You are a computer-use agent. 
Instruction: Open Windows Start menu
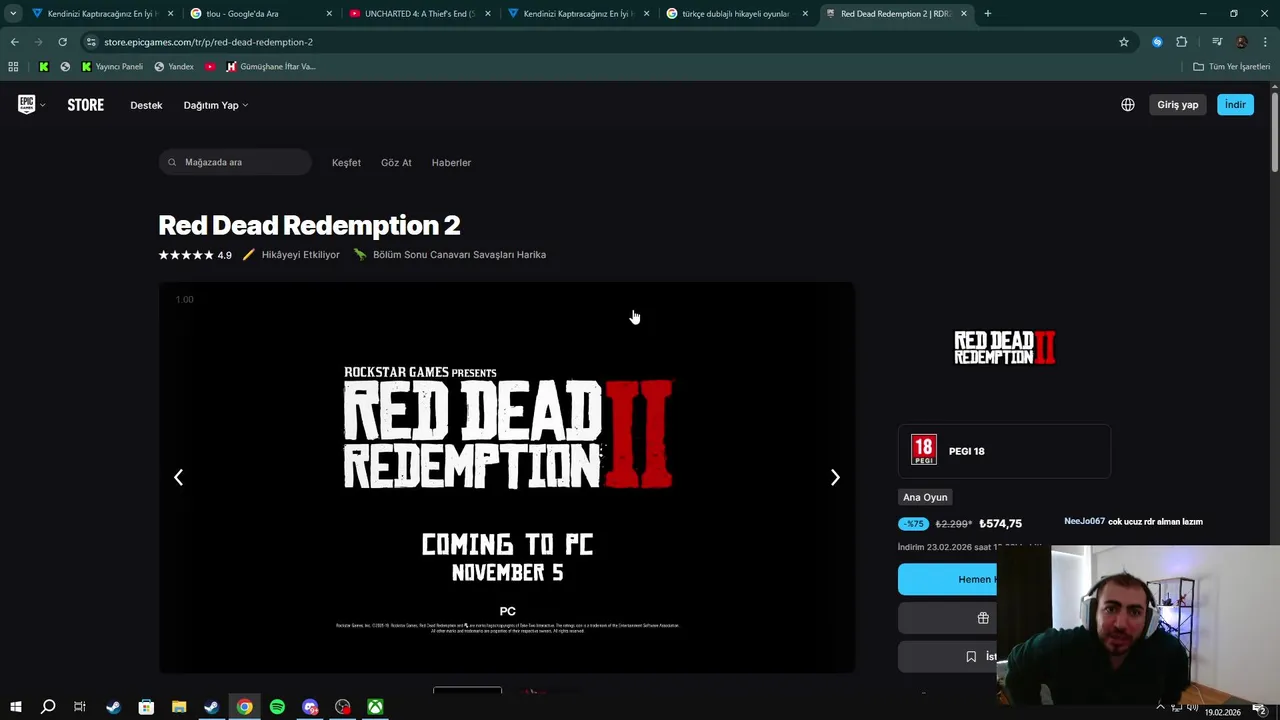(x=15, y=707)
